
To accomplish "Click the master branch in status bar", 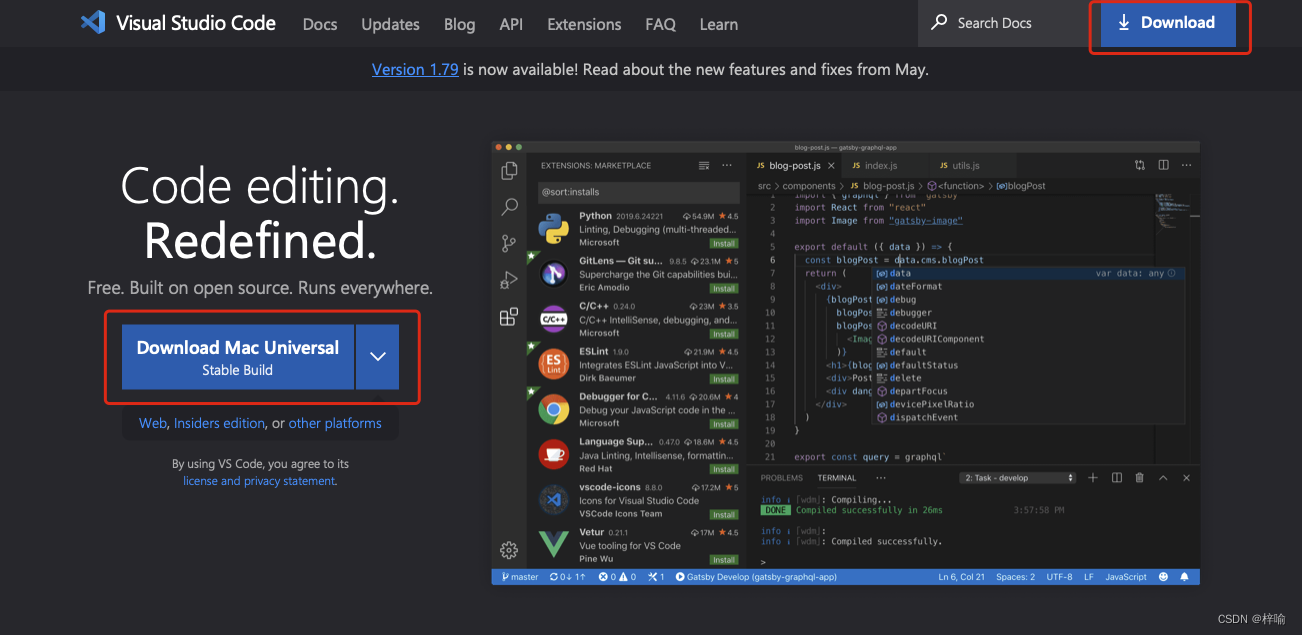I will [x=520, y=577].
